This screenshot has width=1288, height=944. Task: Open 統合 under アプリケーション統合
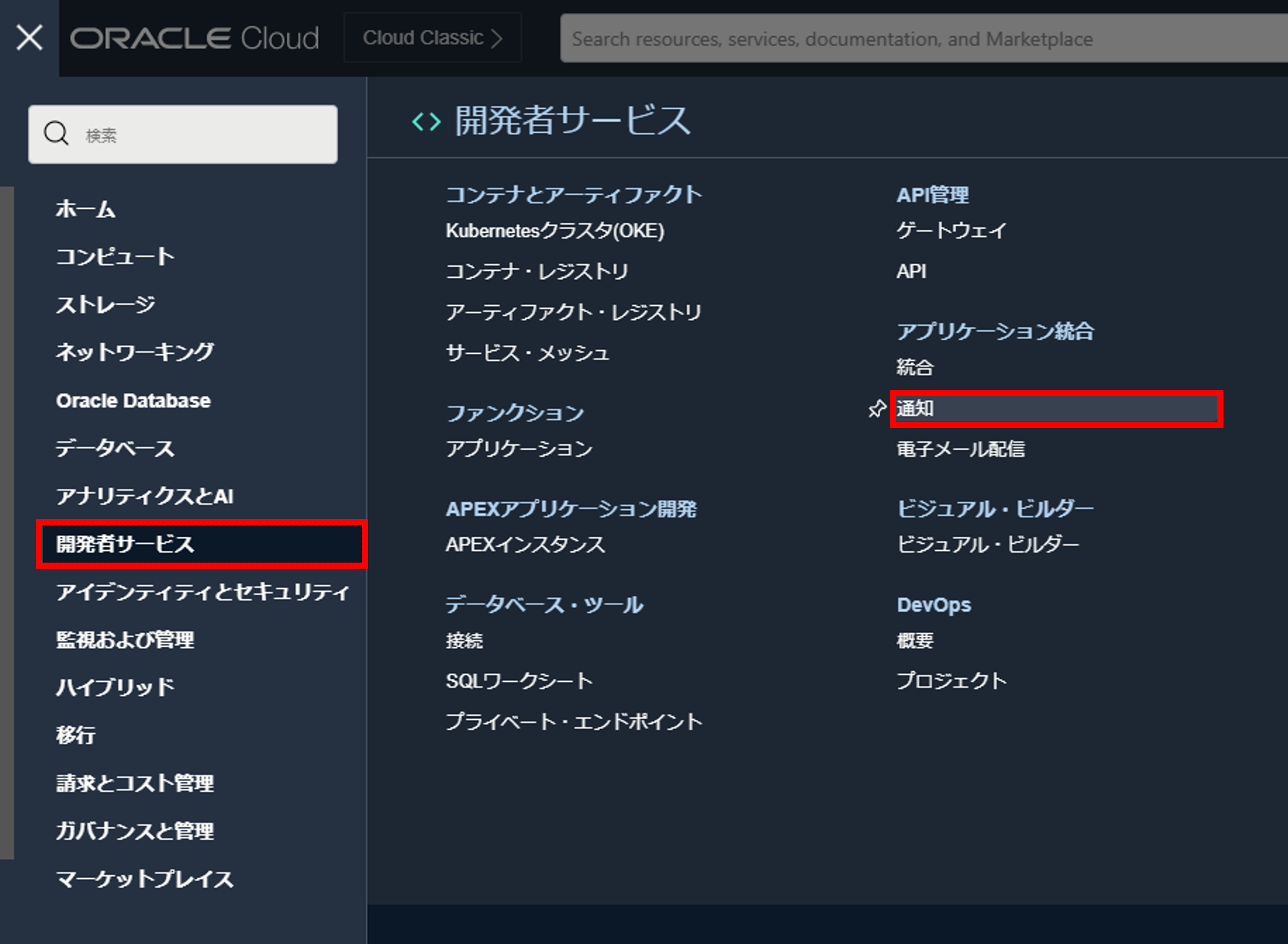[x=915, y=367]
